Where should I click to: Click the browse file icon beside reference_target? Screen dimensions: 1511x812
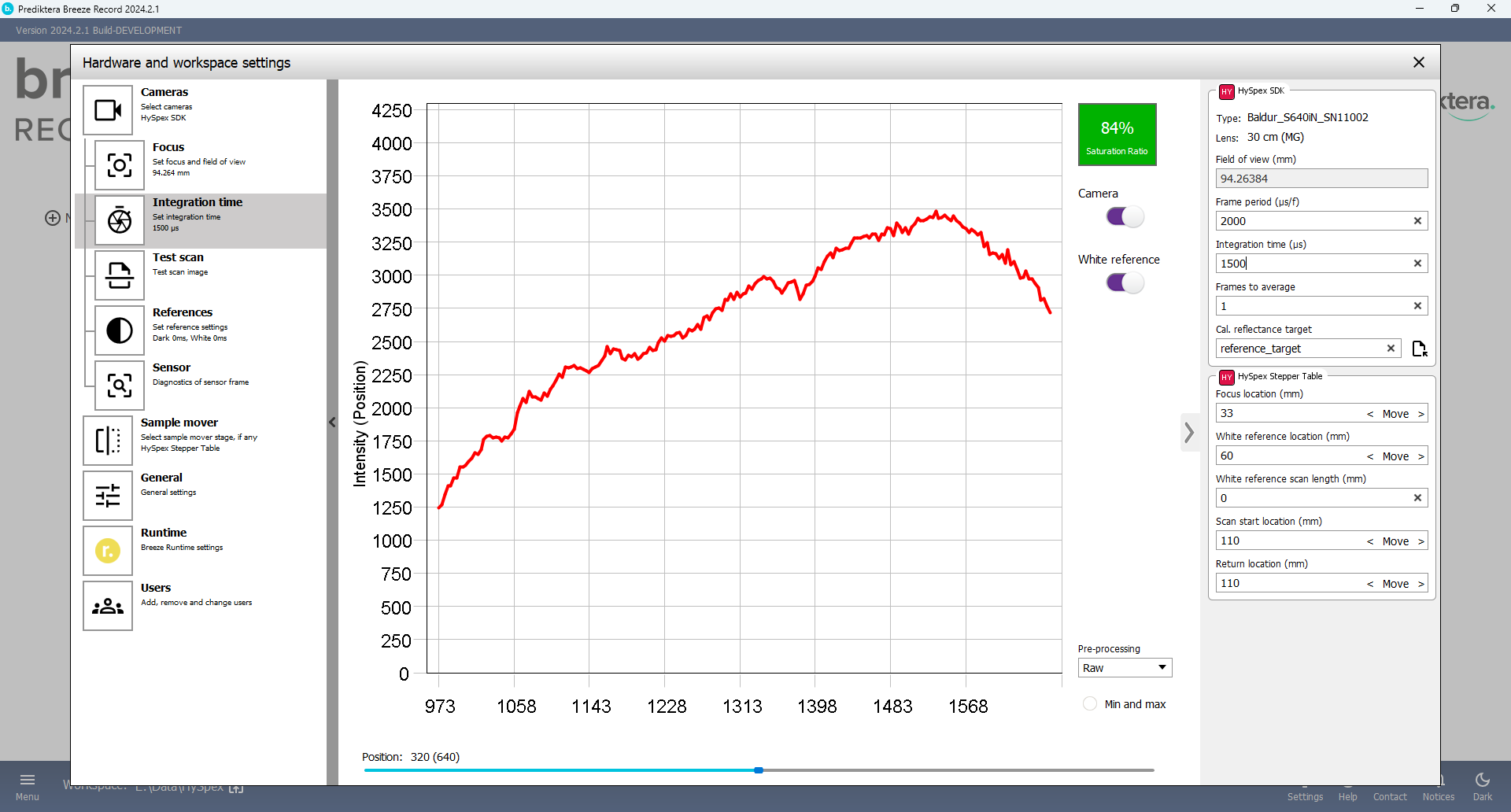[1419, 349]
